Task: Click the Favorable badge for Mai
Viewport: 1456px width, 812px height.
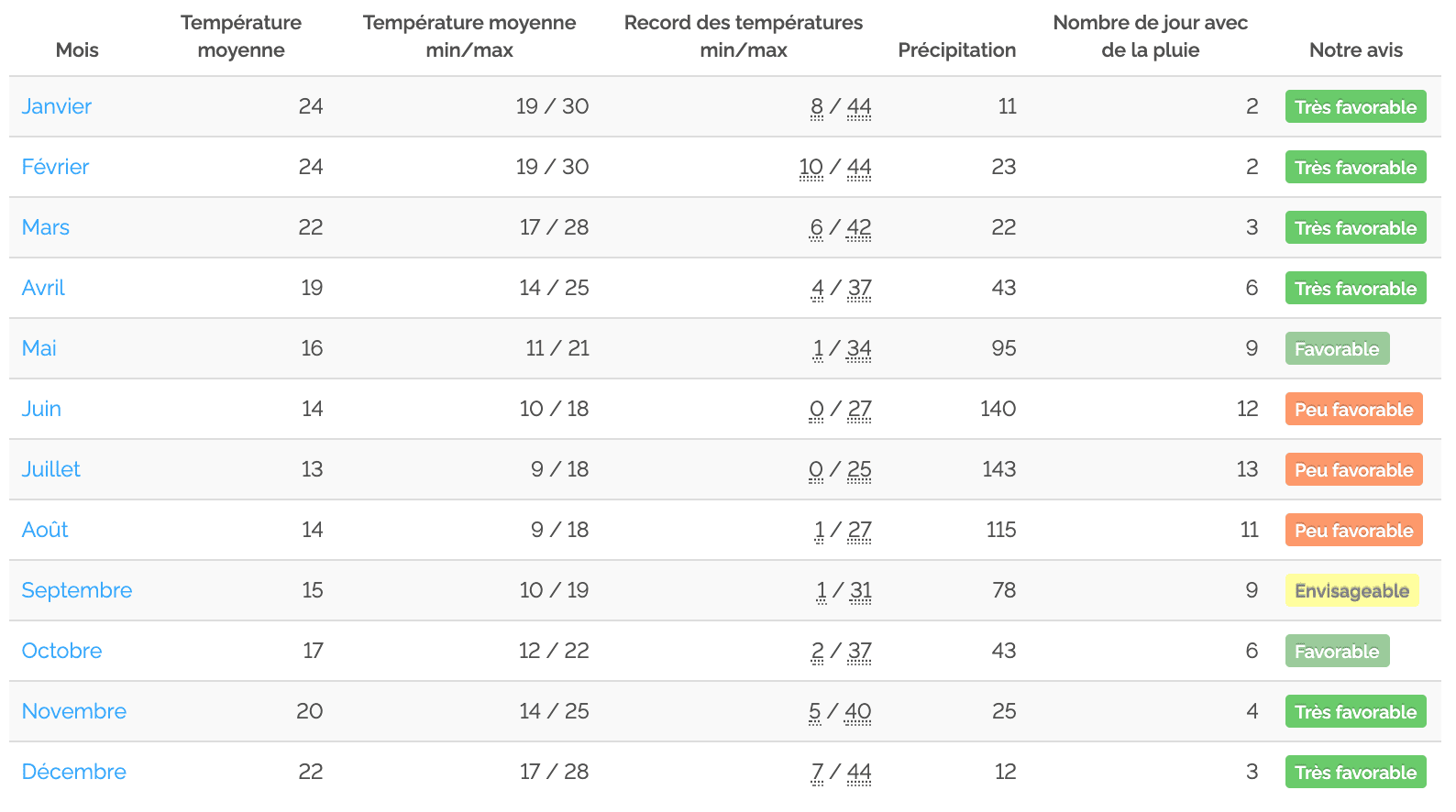Action: pyautogui.click(x=1337, y=348)
